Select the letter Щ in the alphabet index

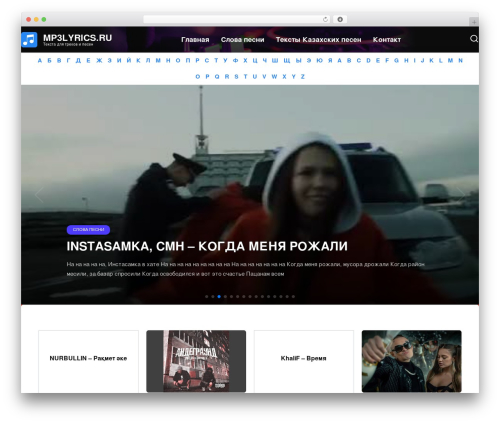(287, 61)
